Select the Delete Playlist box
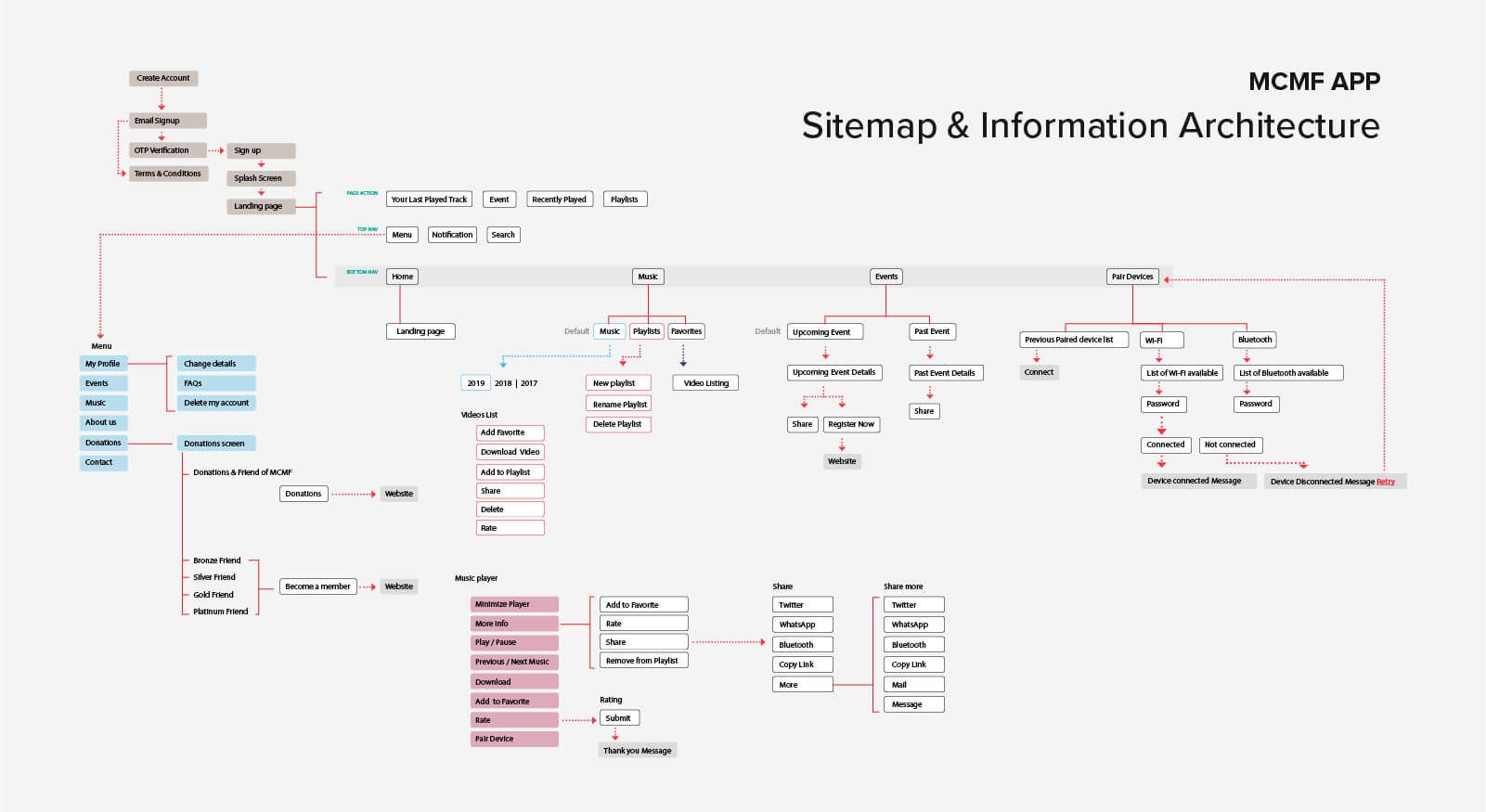The width and height of the screenshot is (1486, 812). [x=618, y=424]
